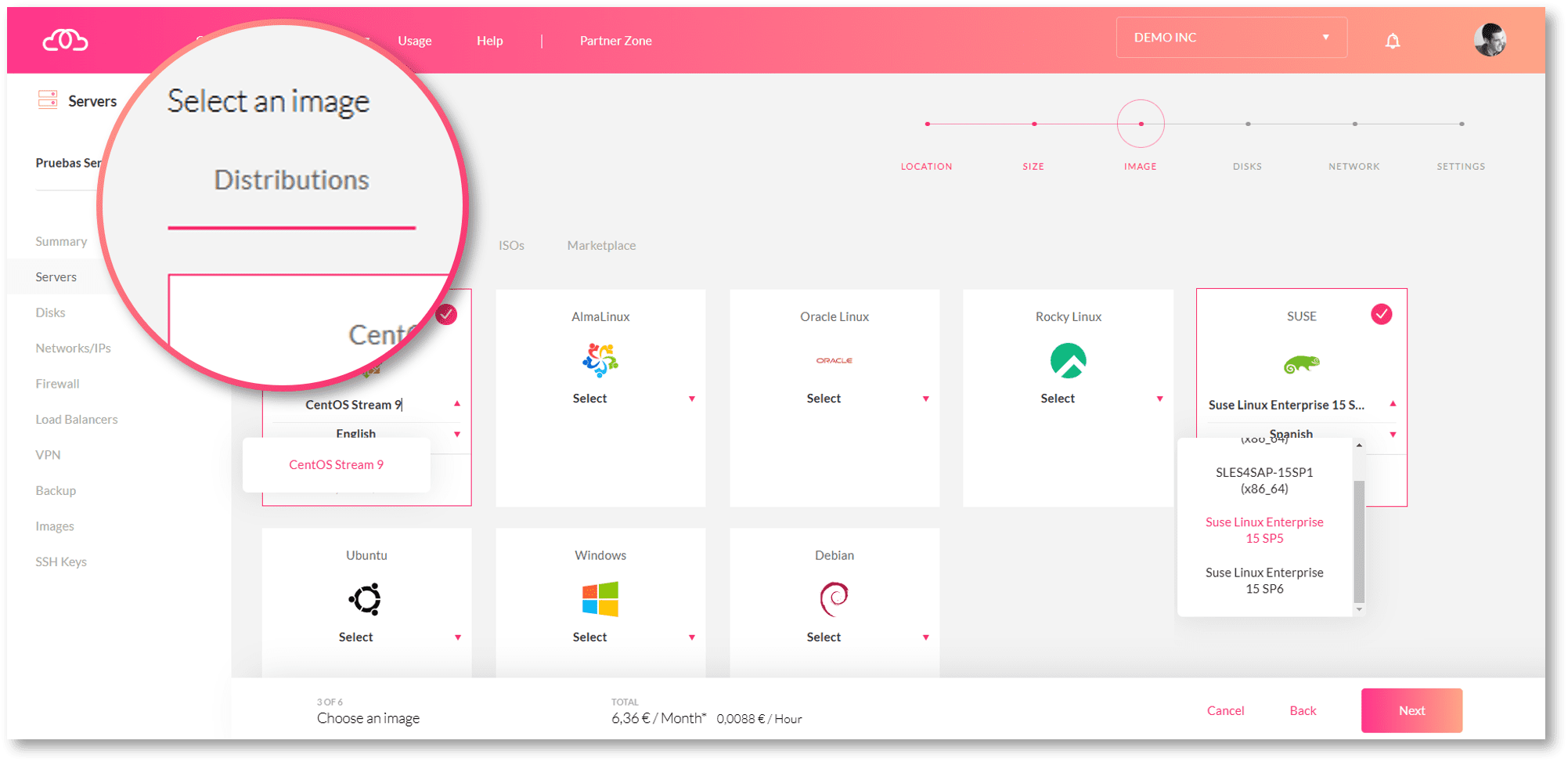Click the SUSE list scroll-up arrow
Viewport: 1568px width, 762px height.
pyautogui.click(x=1359, y=445)
